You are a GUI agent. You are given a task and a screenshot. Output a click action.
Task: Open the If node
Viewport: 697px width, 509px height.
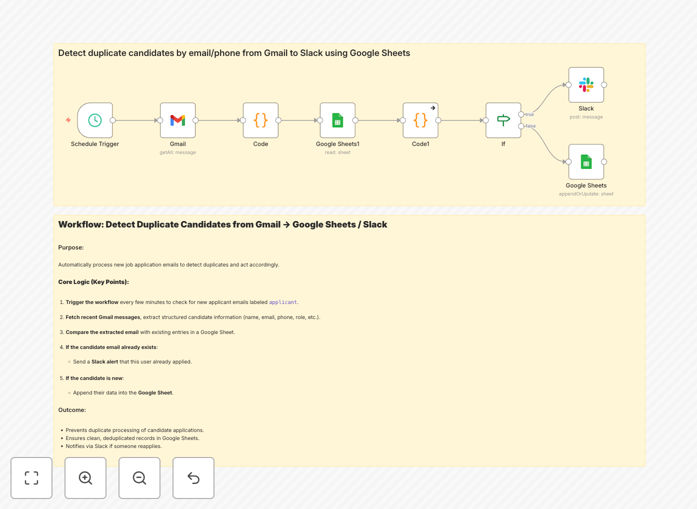[x=503, y=120]
